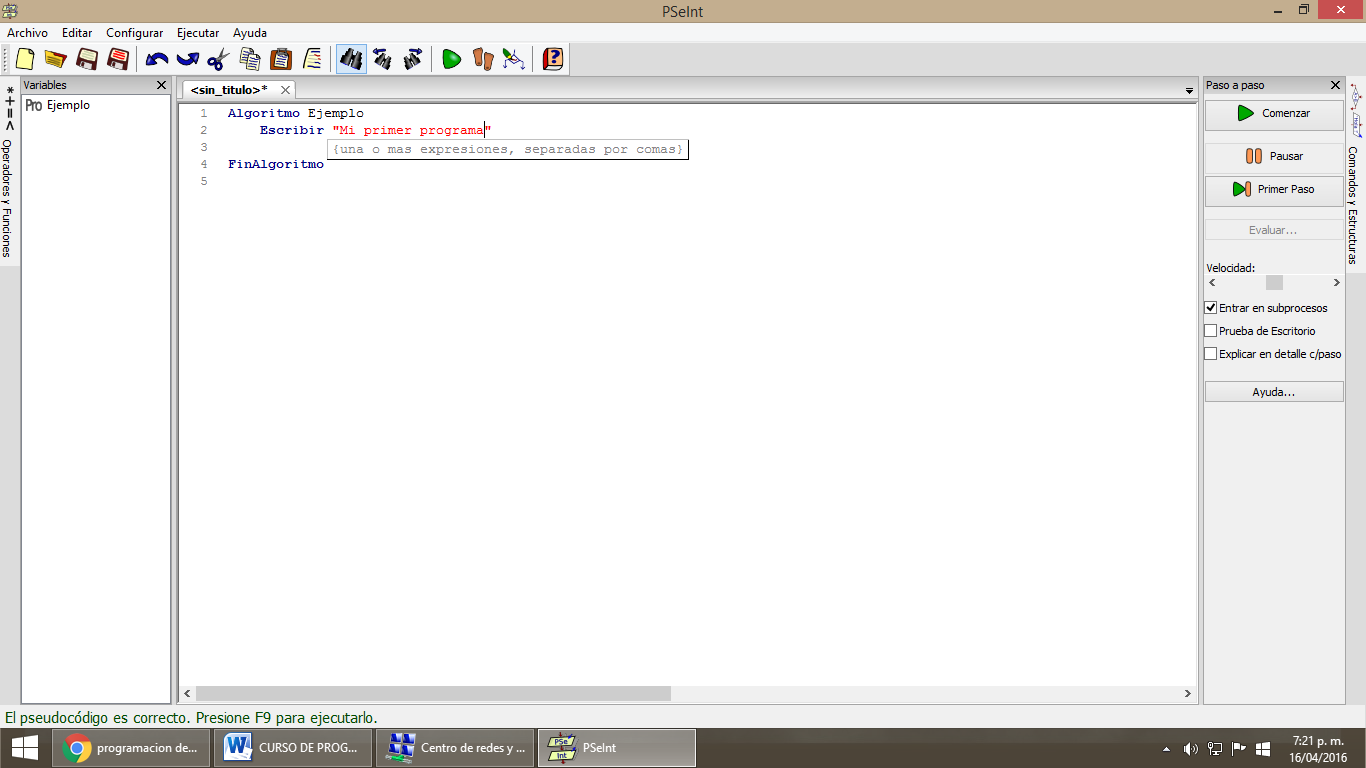The width and height of the screenshot is (1366, 768).
Task: Enable Prueba de Escritorio
Action: click(x=1210, y=330)
